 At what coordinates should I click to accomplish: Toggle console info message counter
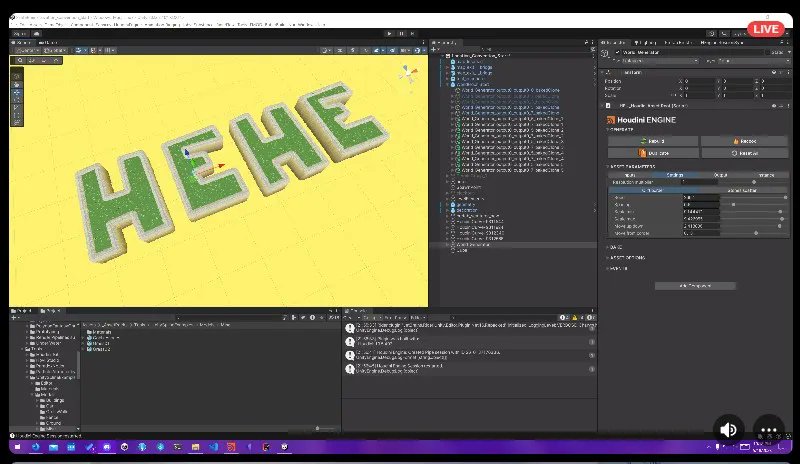[563, 318]
